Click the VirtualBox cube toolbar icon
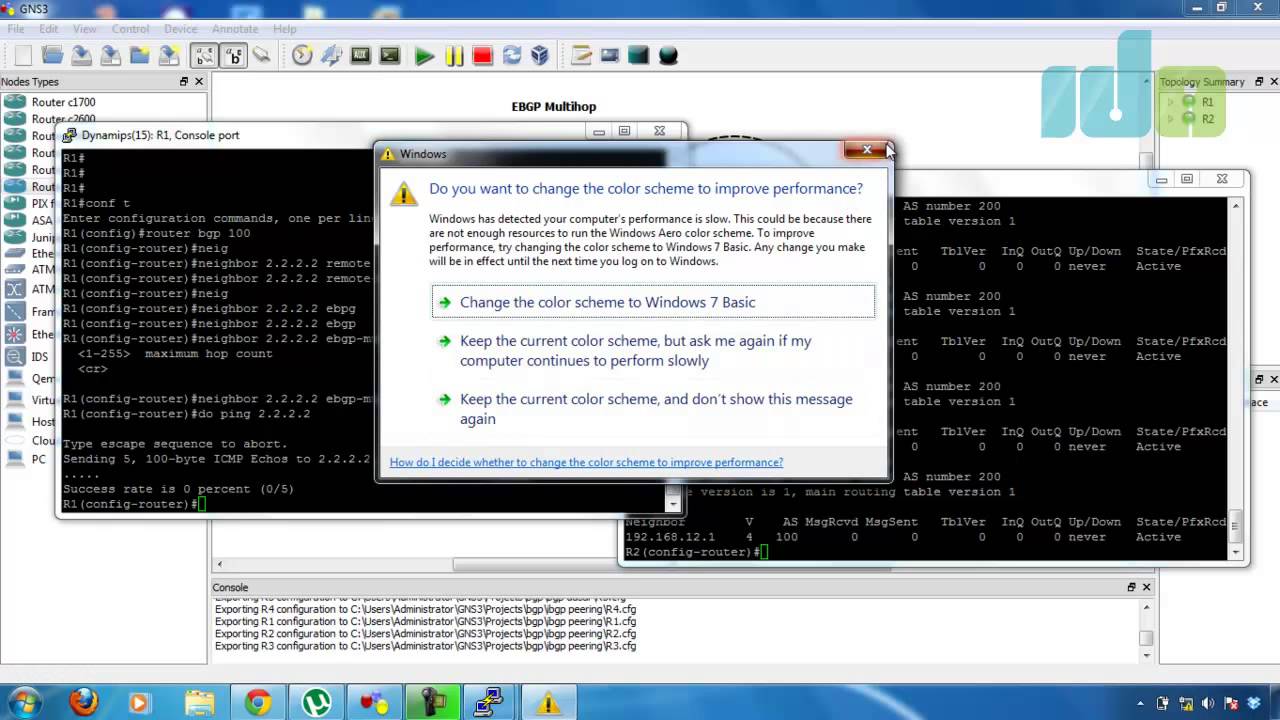Image resolution: width=1280 pixels, height=720 pixels. click(540, 56)
